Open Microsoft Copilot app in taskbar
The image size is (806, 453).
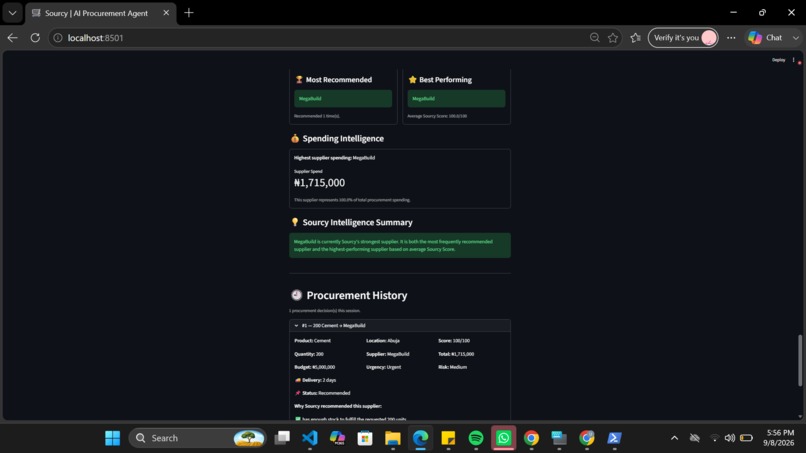click(337, 438)
